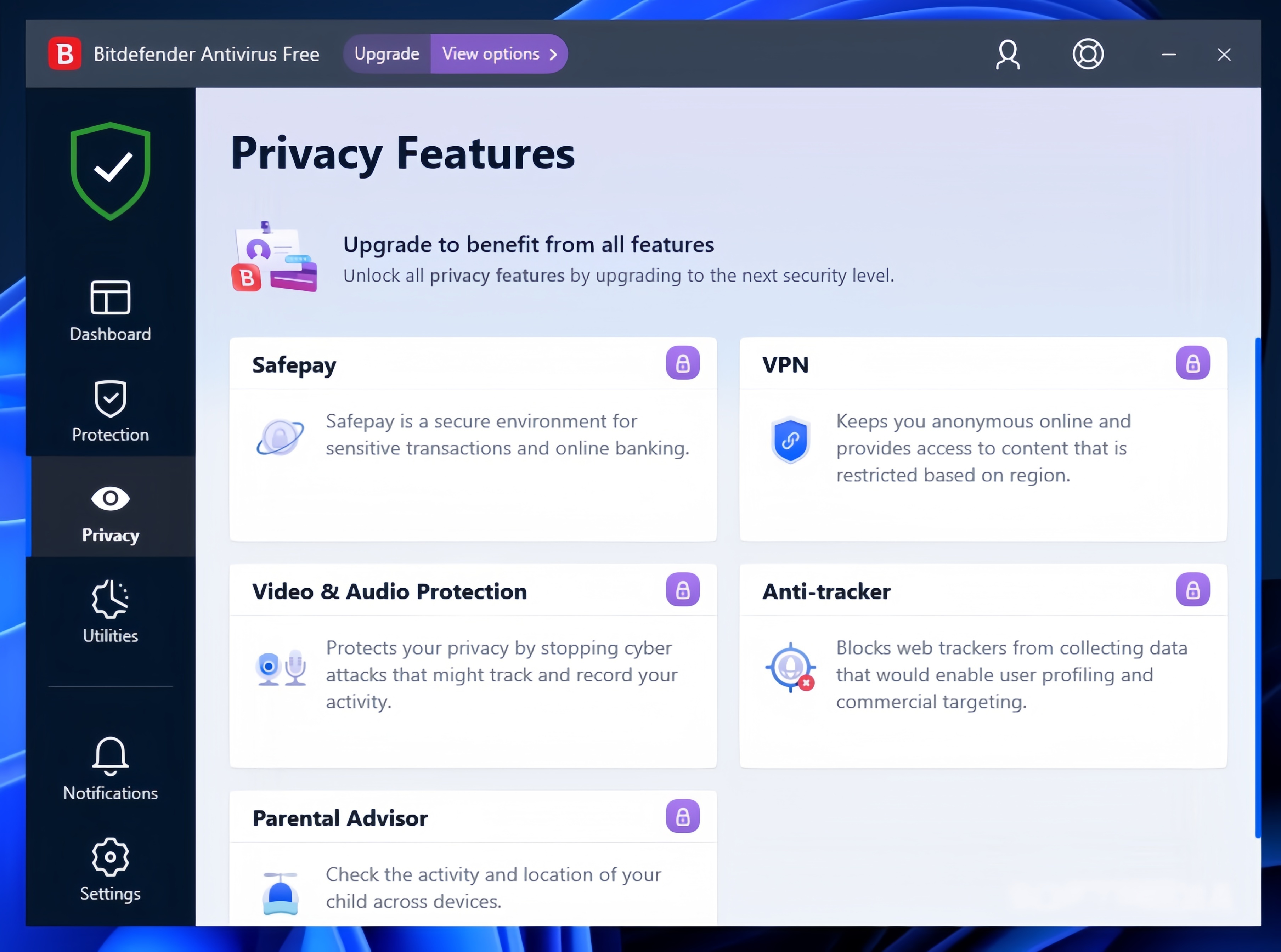Click the 'Keeps you anonymous online' description
Screen dimensions: 1281x952
(984, 448)
